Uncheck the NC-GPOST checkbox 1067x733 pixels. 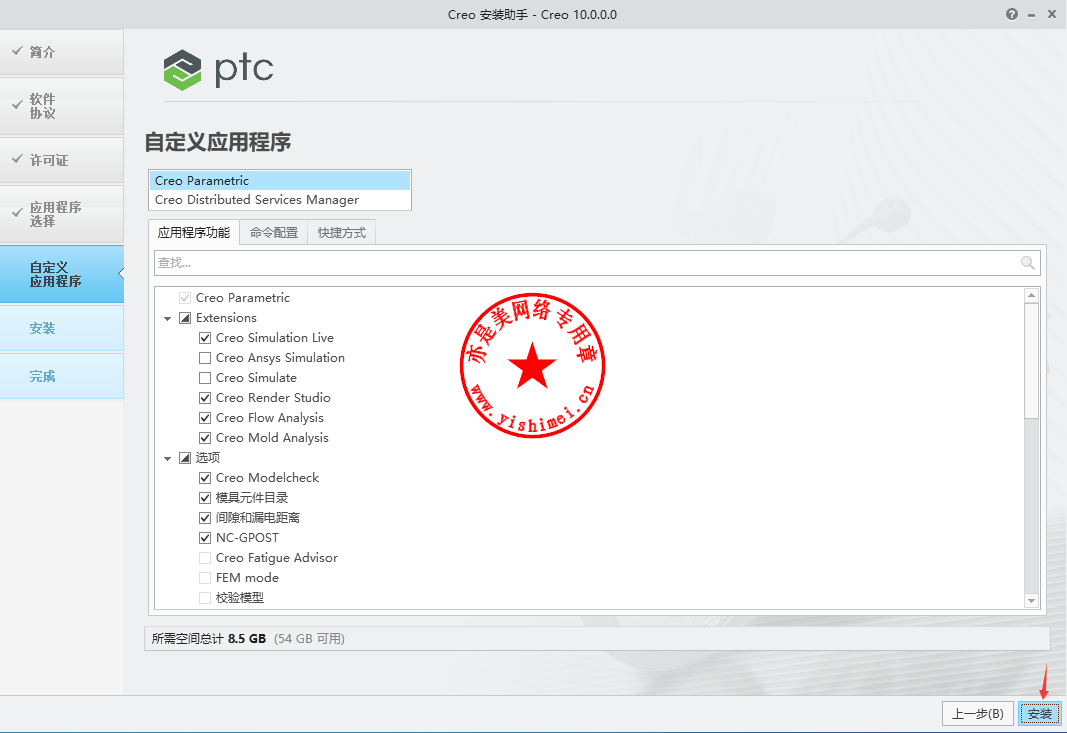coord(205,538)
